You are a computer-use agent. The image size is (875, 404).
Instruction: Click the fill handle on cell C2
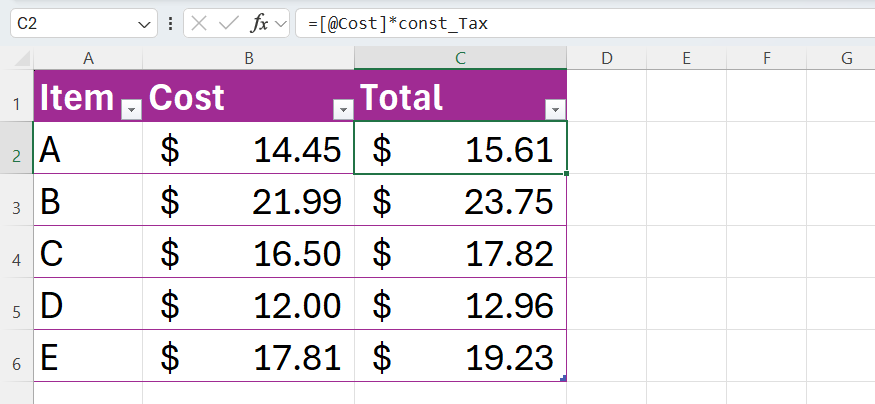(566, 174)
